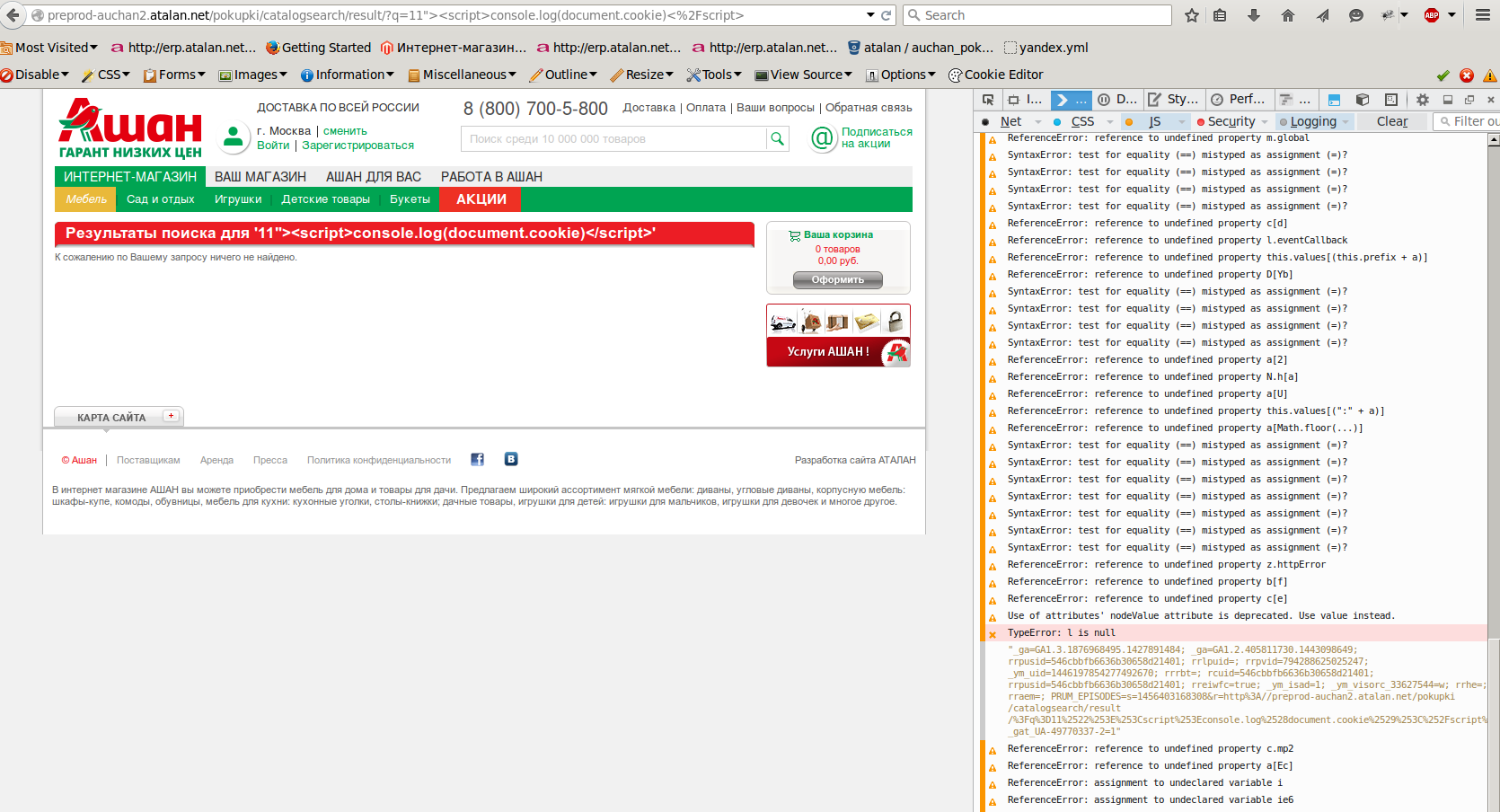The image size is (1500, 812).
Task: Bookmark this page with the star icon
Action: pyautogui.click(x=1192, y=15)
